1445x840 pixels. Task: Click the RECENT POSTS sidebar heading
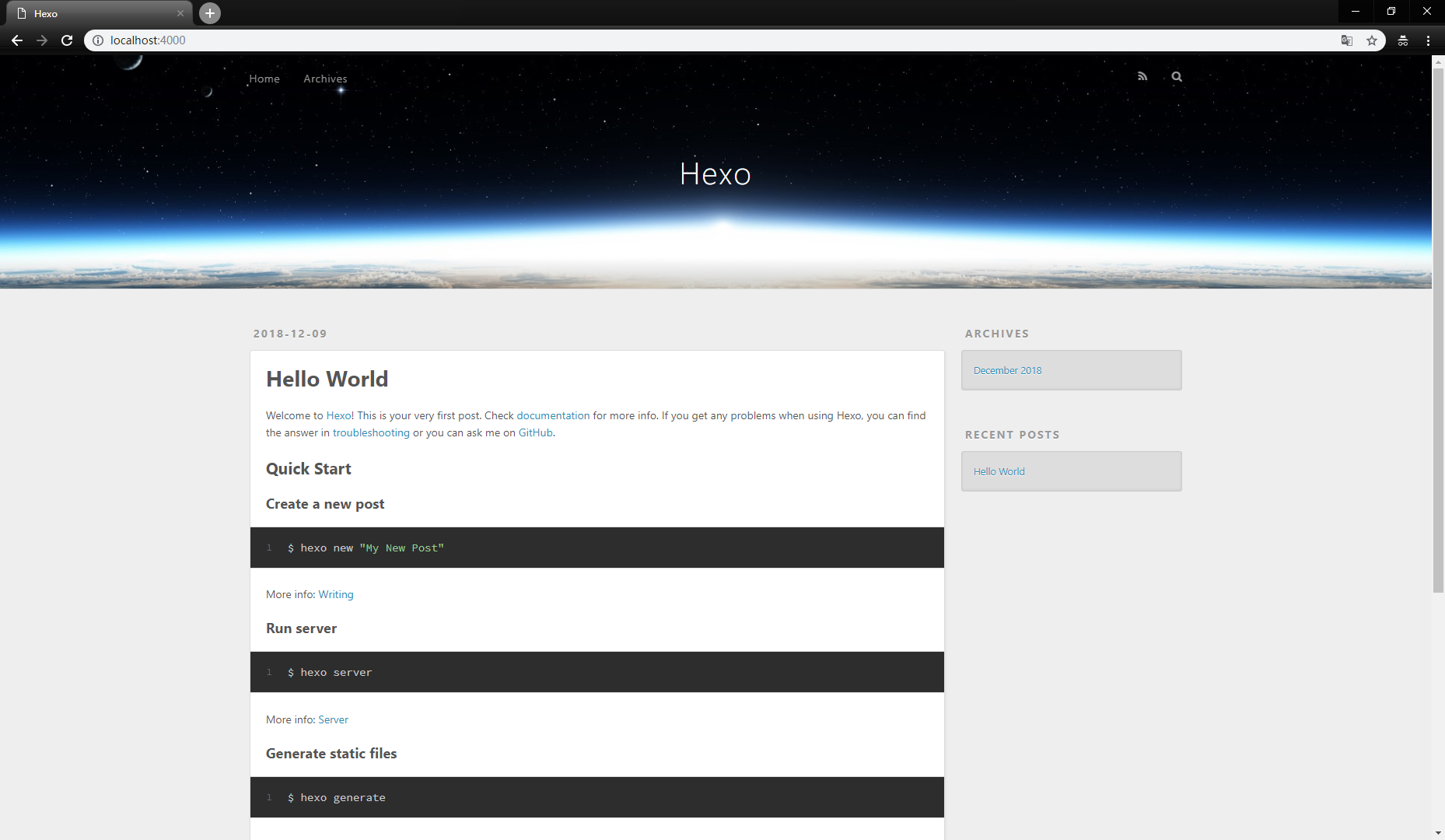click(1012, 435)
